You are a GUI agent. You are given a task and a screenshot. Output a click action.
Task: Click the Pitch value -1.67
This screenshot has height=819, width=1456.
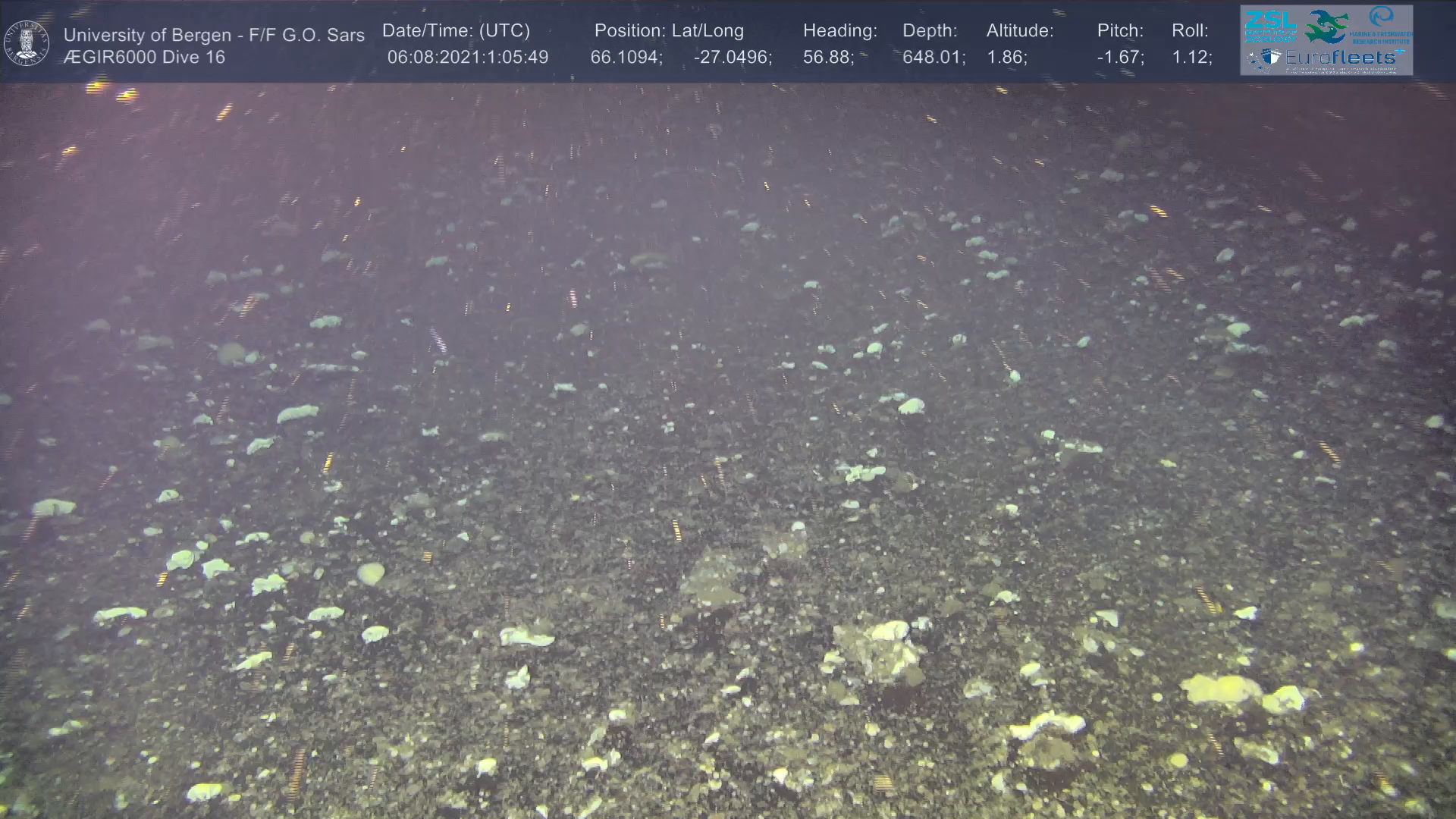coord(1119,57)
